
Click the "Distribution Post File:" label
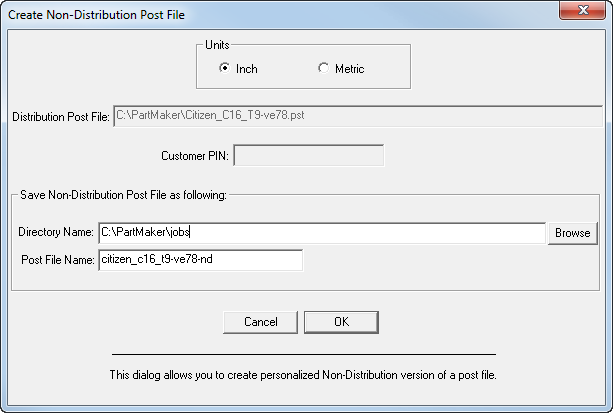(x=61, y=117)
